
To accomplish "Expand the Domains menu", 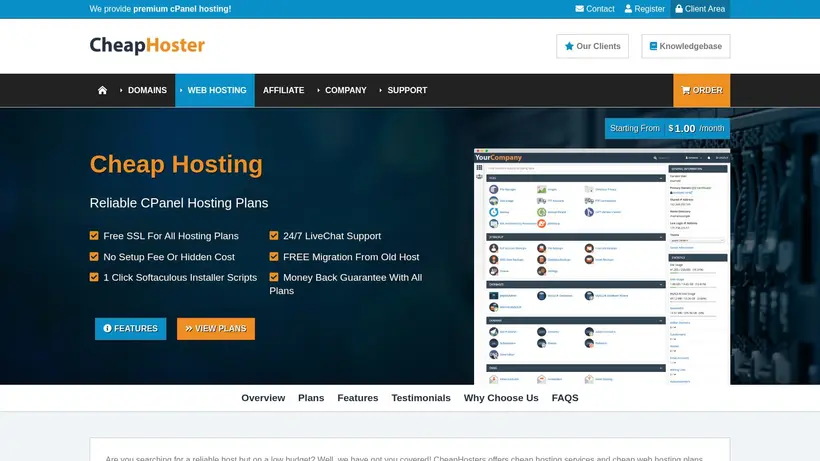I will [143, 90].
